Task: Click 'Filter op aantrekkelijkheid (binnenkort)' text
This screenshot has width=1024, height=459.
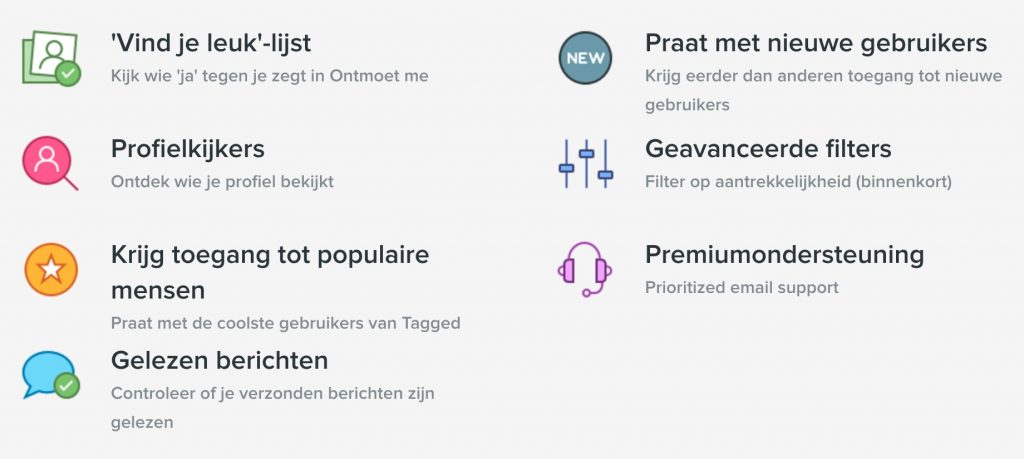Action: (x=798, y=181)
